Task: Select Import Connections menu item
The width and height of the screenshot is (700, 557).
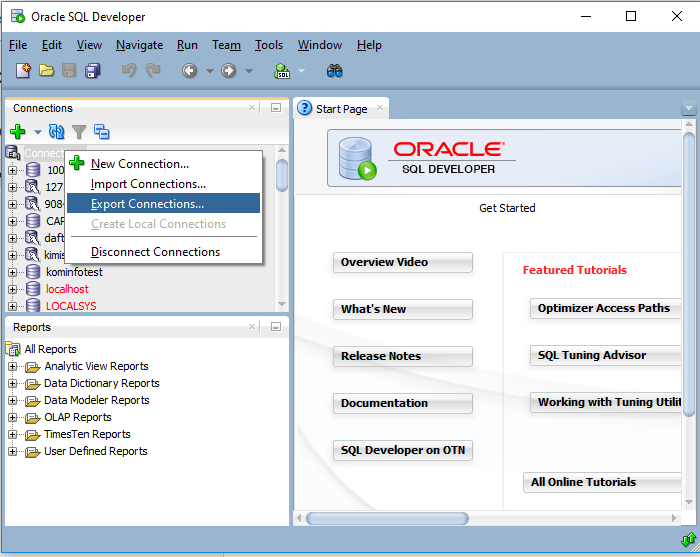Action: click(x=163, y=184)
